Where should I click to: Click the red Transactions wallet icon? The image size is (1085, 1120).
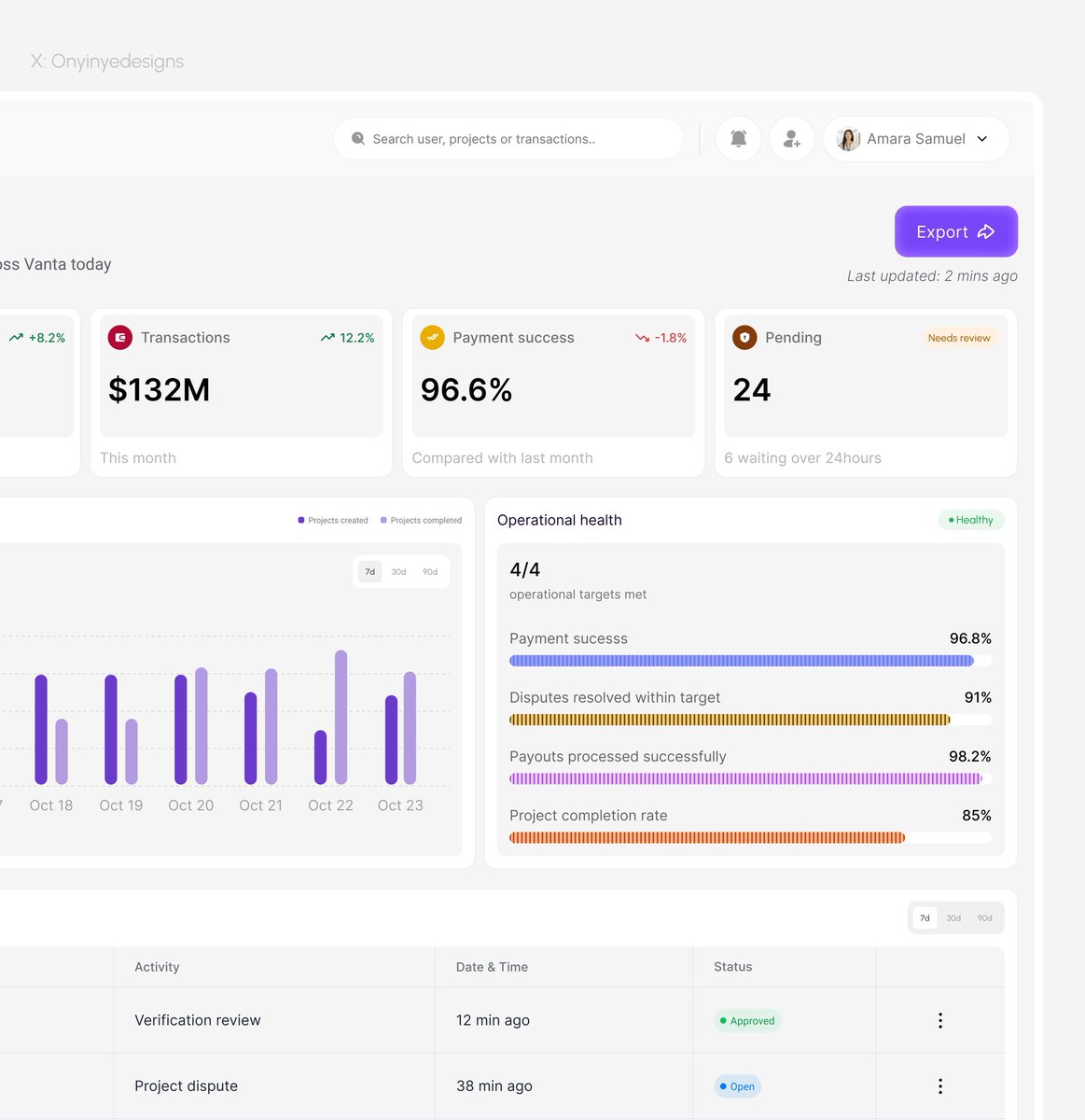120,338
